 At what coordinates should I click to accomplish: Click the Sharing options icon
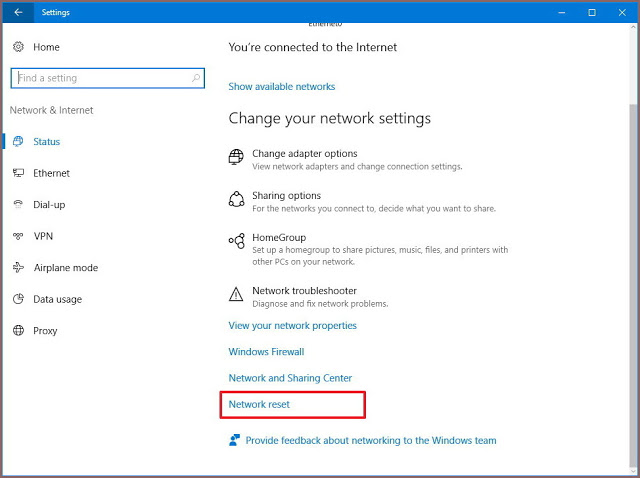(x=237, y=200)
